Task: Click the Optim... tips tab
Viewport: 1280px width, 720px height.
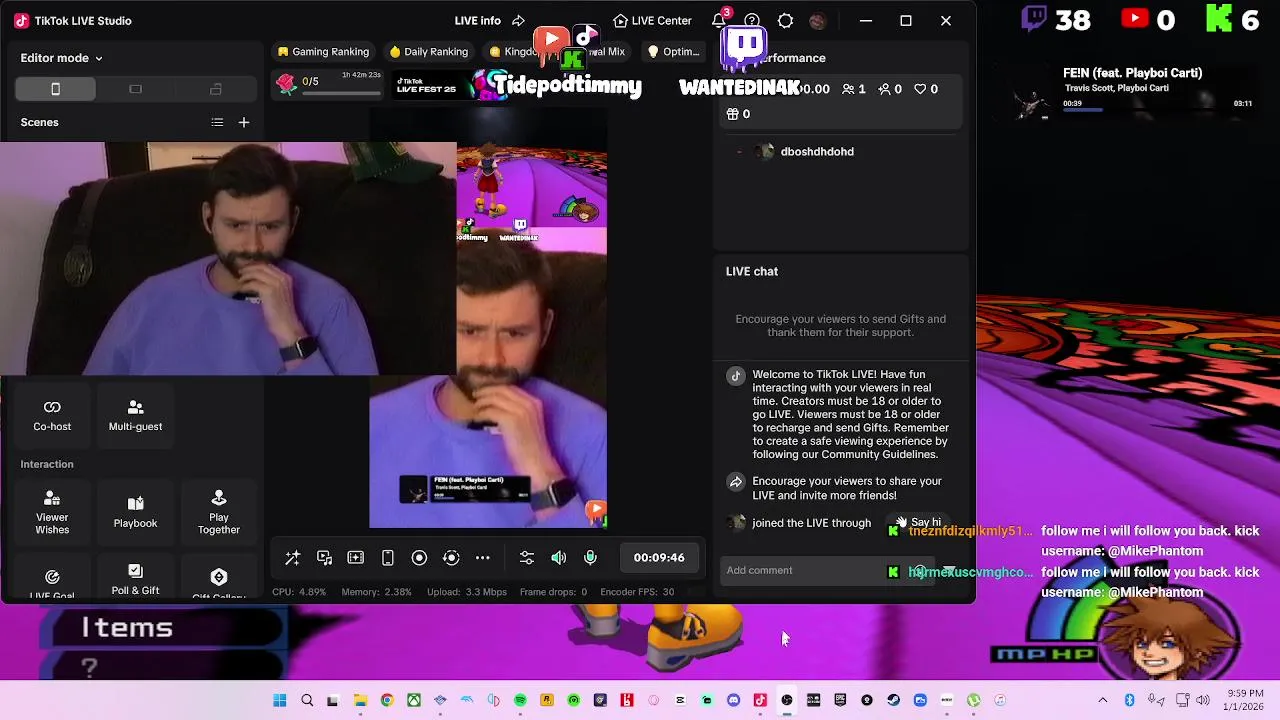Action: 673,52
